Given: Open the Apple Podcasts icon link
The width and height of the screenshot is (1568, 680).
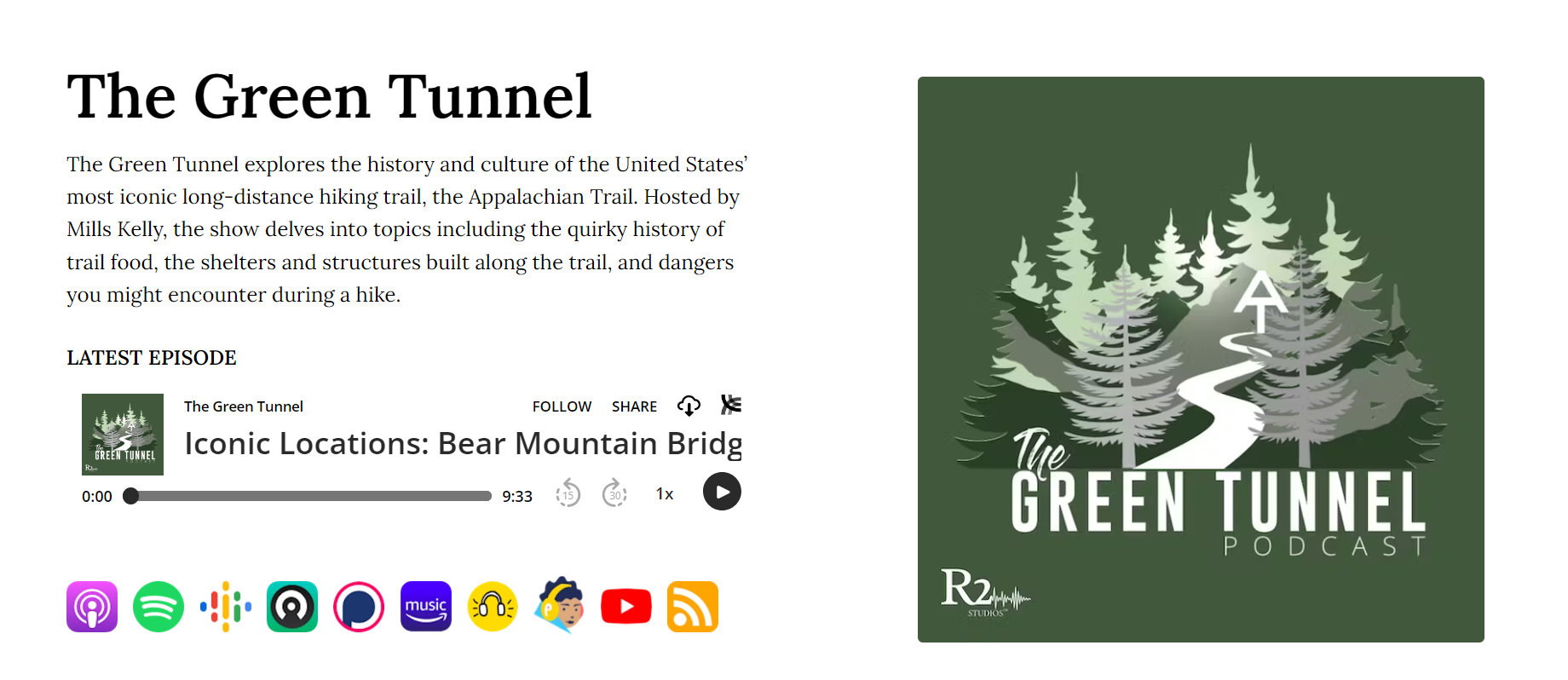Looking at the screenshot, I should coord(92,607).
